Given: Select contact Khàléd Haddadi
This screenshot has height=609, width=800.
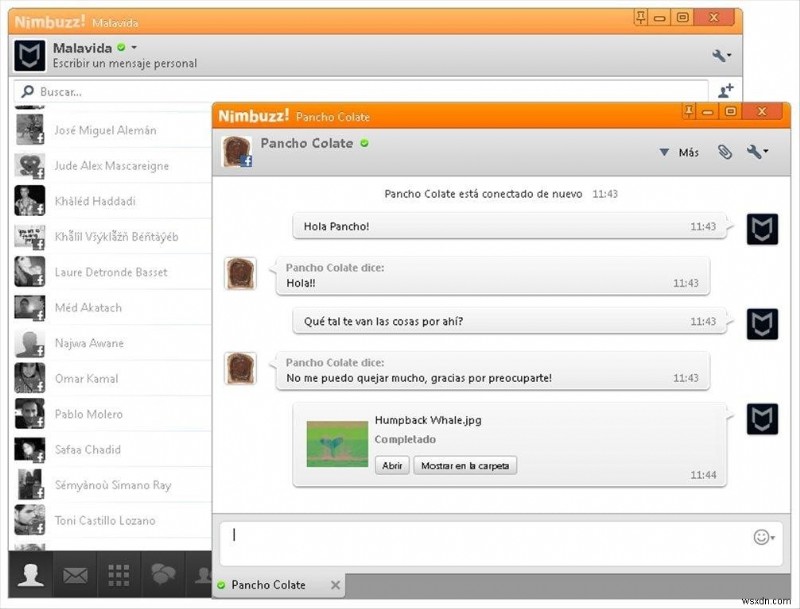Looking at the screenshot, I should click(x=111, y=201).
